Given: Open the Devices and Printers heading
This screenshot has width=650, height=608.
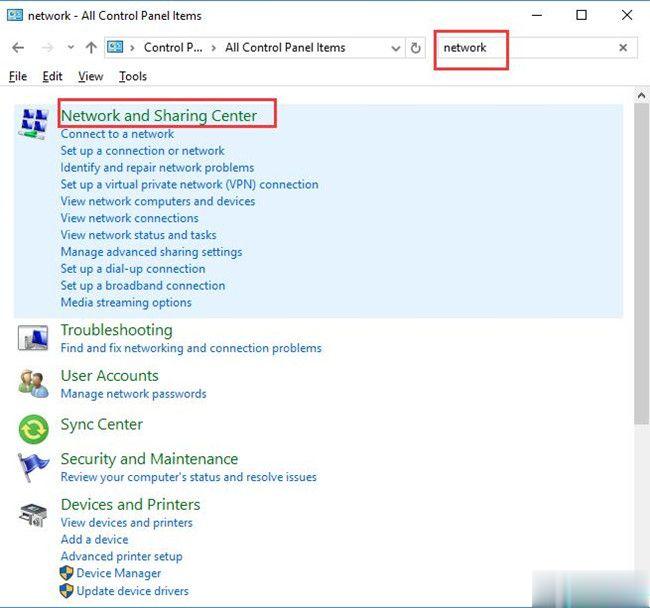Looking at the screenshot, I should 130,504.
